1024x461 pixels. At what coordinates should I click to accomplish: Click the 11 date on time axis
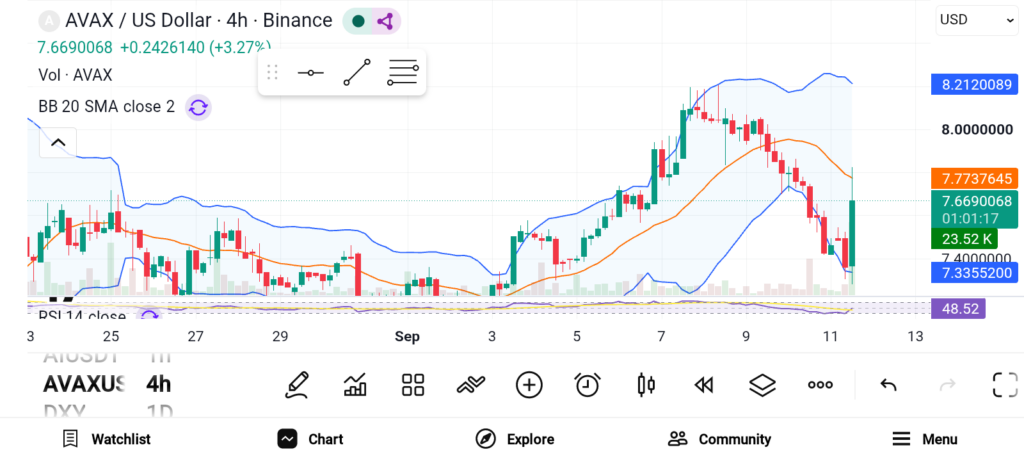[x=831, y=337]
